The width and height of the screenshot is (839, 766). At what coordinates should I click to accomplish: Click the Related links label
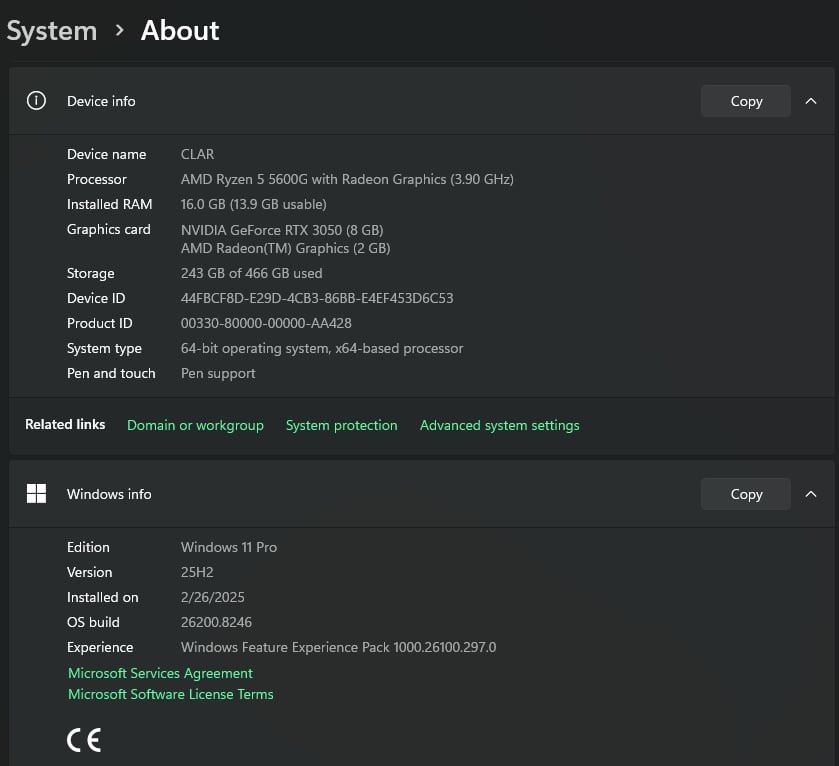pos(65,424)
